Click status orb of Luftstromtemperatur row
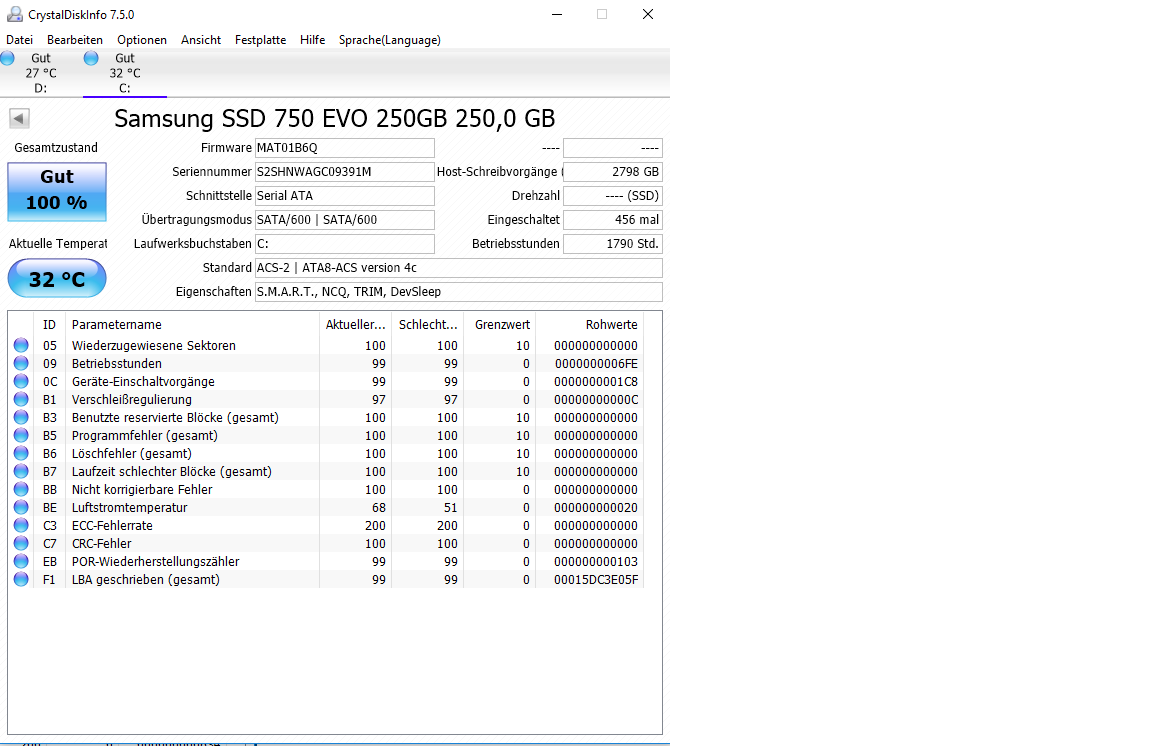 [x=21, y=507]
